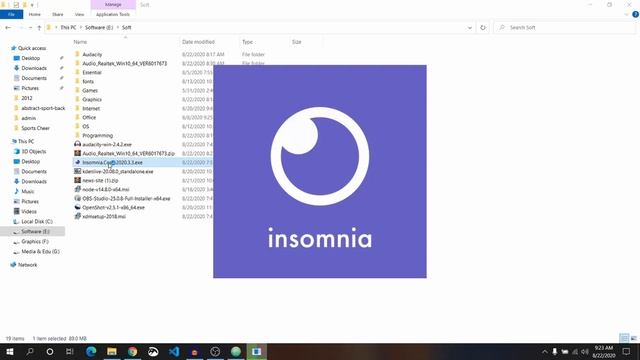The image size is (640, 360).
Task: Select the Programming folder
Action: coord(98,135)
